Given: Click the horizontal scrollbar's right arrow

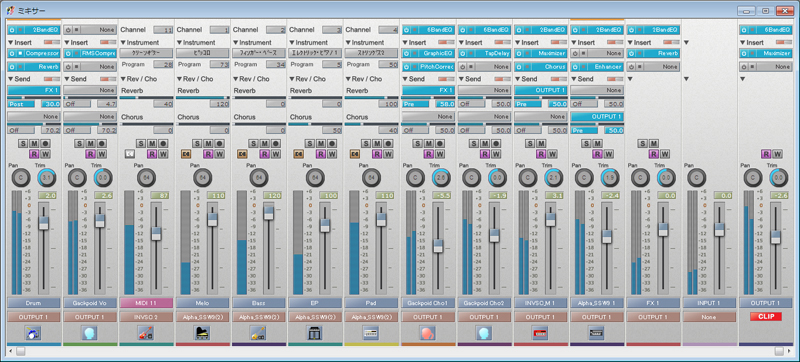Looking at the screenshot, I should click(779, 351).
